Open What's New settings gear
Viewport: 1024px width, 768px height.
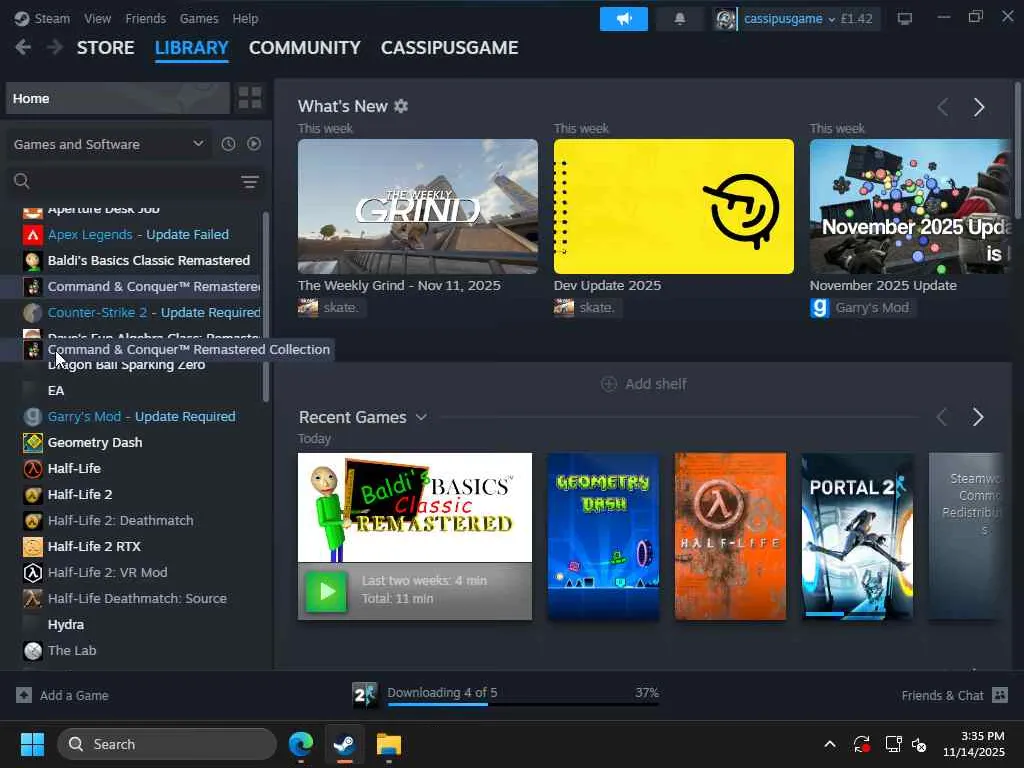tap(401, 106)
